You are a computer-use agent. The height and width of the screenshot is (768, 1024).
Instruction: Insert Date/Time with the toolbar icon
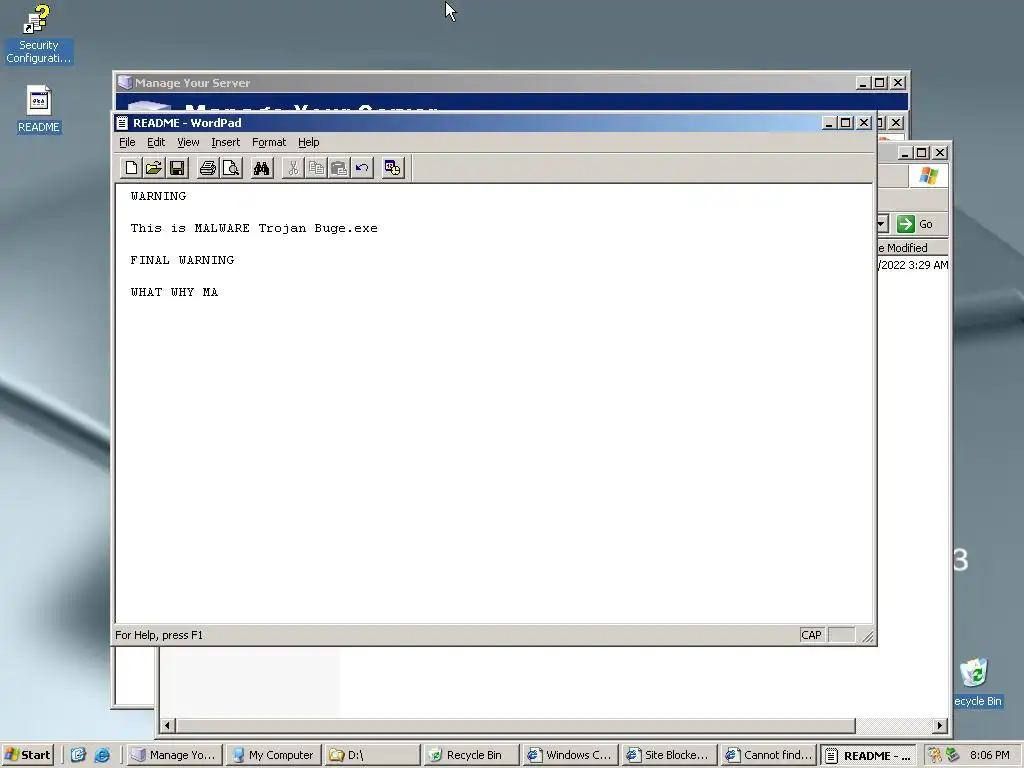[392, 168]
